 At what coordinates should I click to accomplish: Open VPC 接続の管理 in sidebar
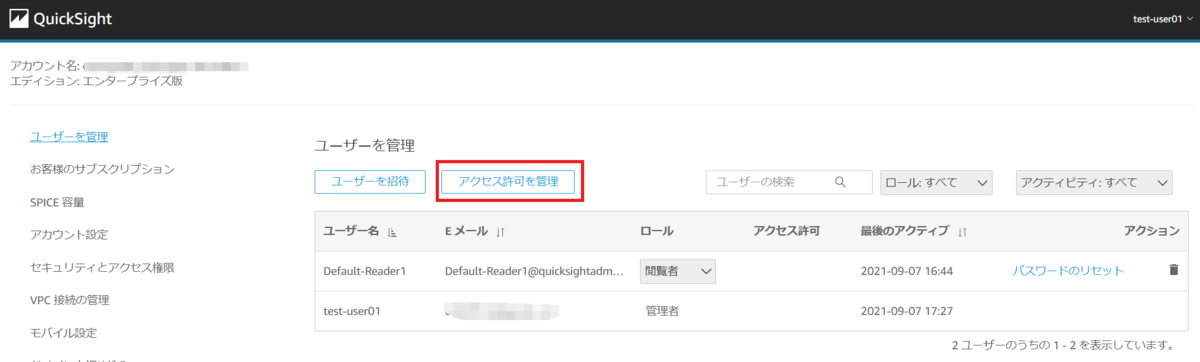click(70, 300)
